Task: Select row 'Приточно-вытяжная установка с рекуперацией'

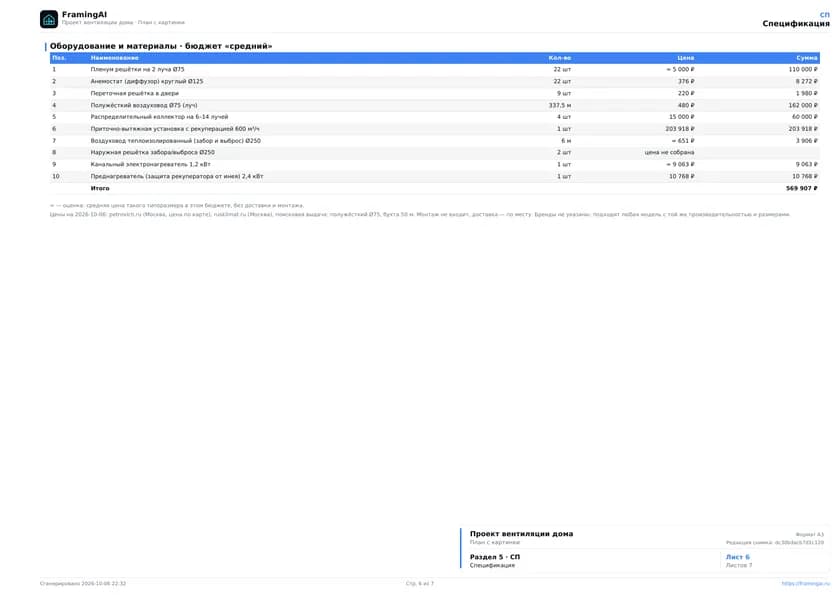Action: click(x=435, y=129)
